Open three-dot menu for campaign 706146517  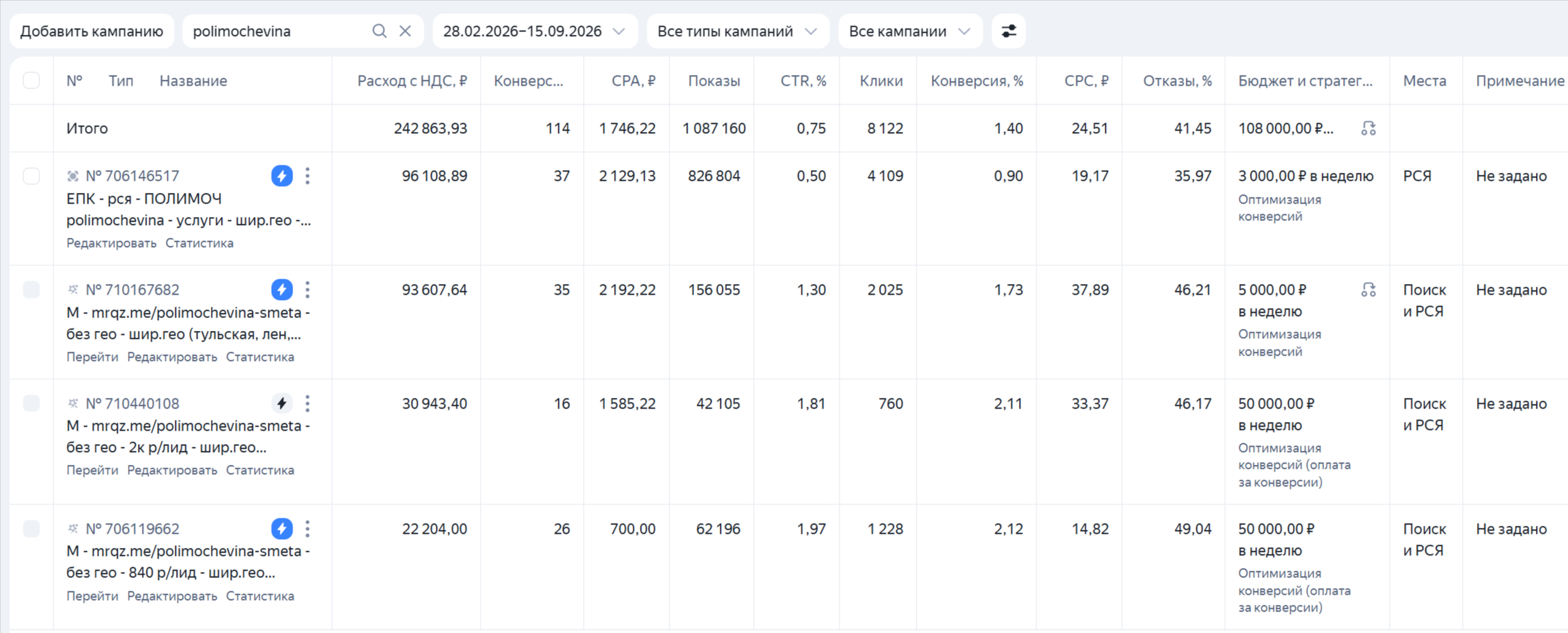(307, 176)
